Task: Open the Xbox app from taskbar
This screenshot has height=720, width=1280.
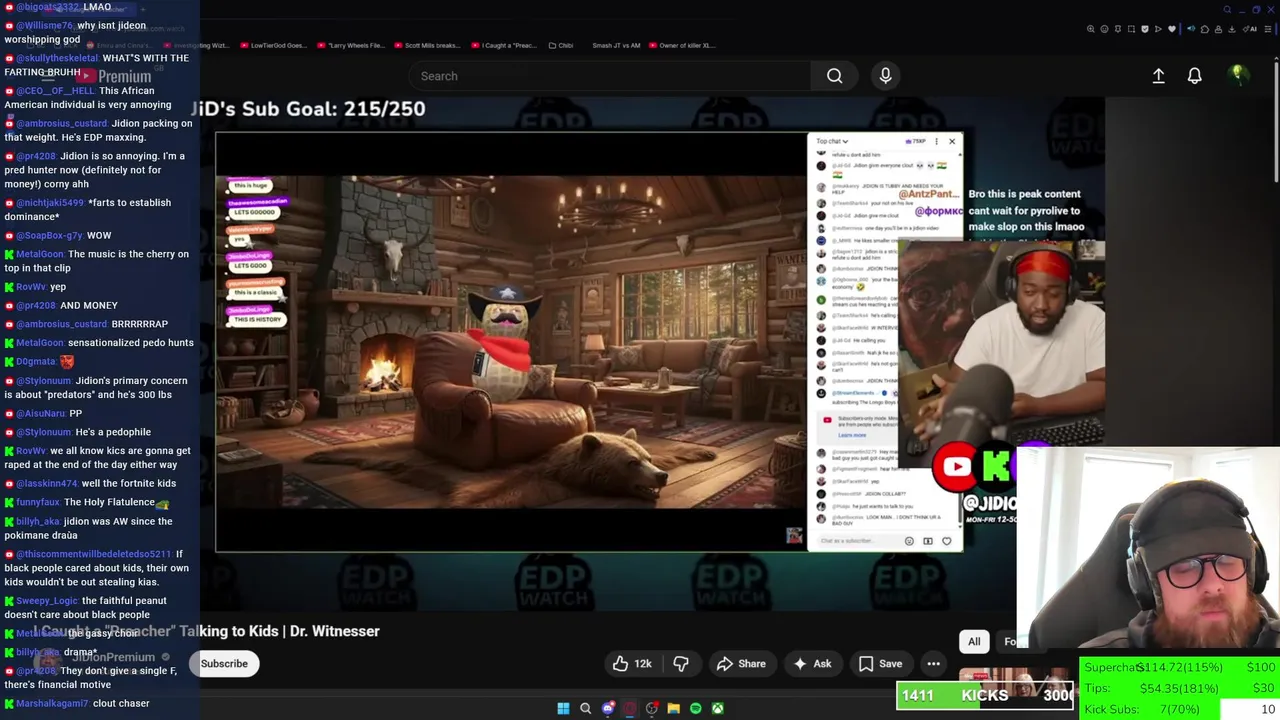Action: click(x=717, y=708)
